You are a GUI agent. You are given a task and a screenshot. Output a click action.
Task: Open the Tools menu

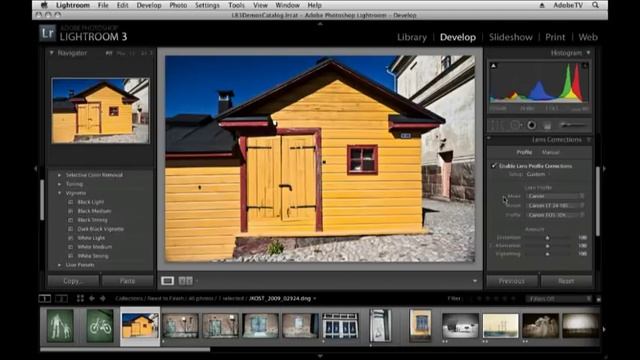pyautogui.click(x=236, y=5)
